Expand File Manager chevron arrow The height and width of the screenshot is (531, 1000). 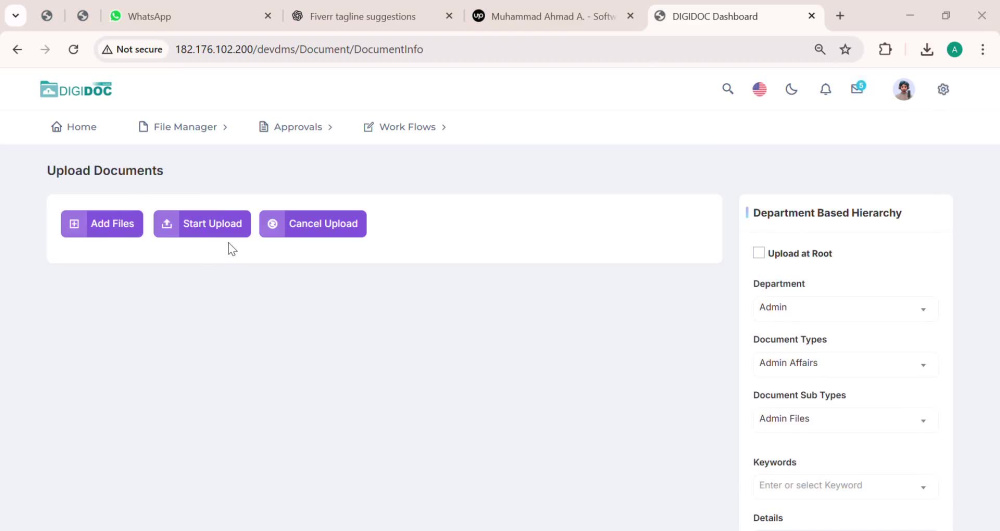tap(225, 127)
